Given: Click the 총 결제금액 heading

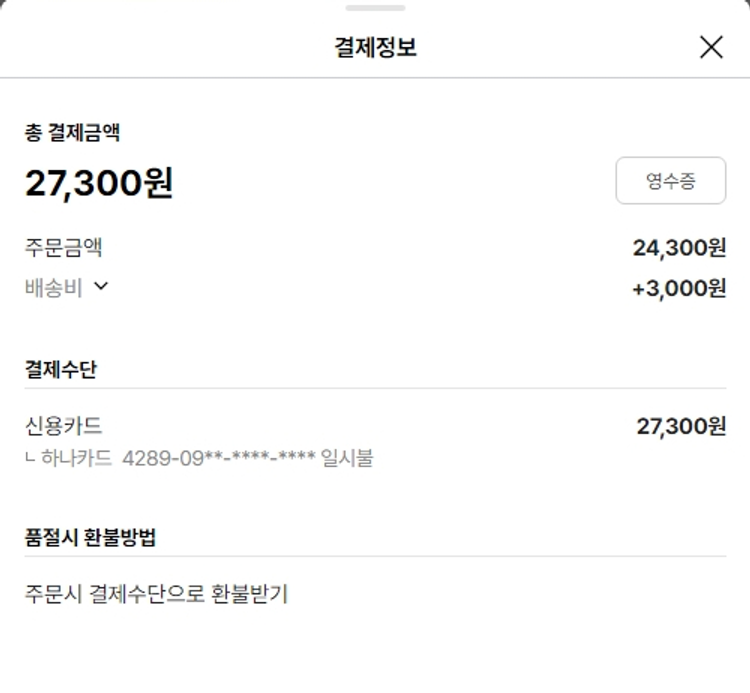Looking at the screenshot, I should pos(72,132).
